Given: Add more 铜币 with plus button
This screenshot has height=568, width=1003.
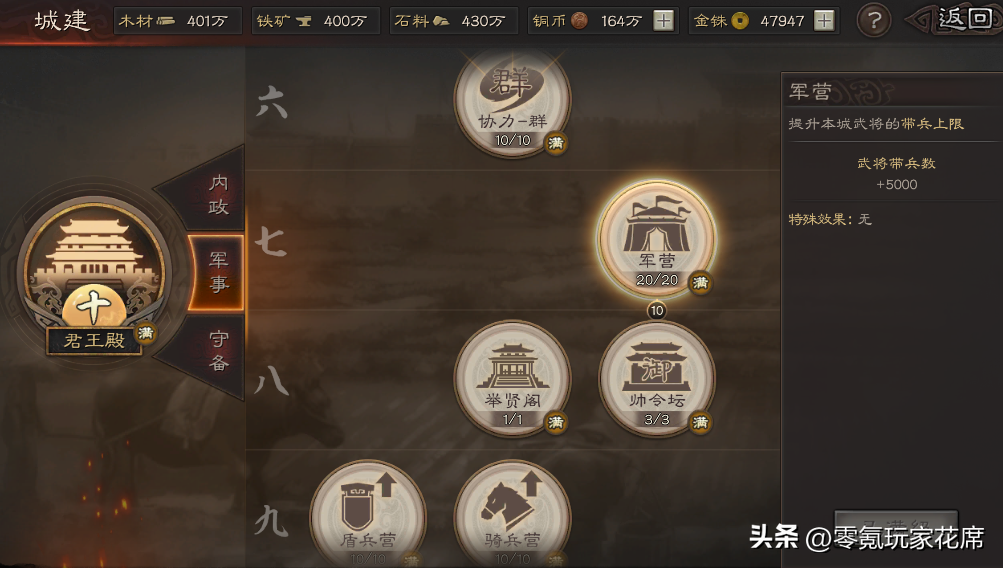Looking at the screenshot, I should pos(663,21).
